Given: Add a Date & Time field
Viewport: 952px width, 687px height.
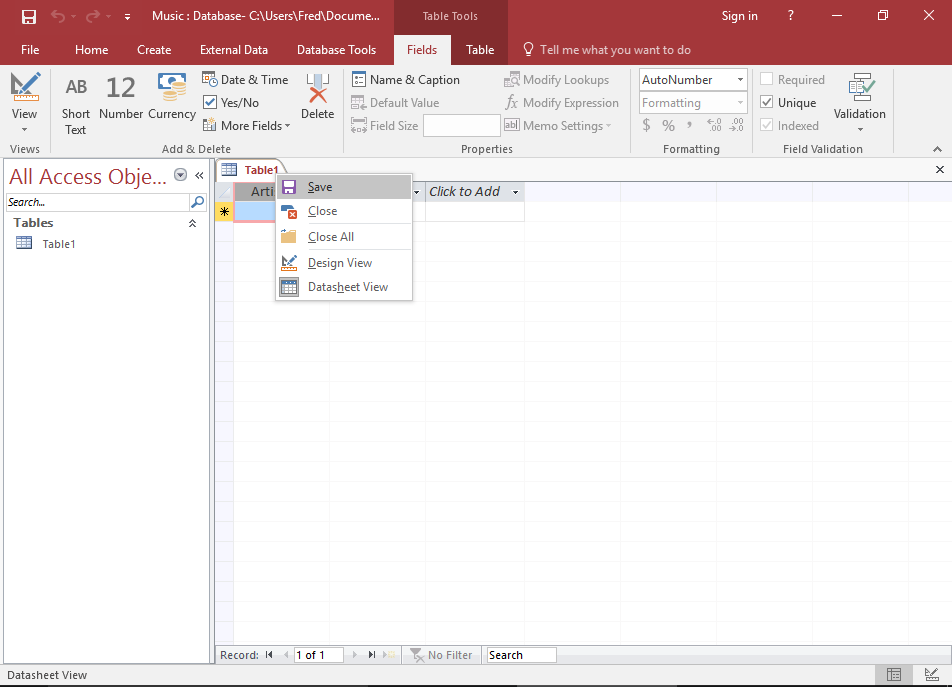Looking at the screenshot, I should 245,80.
